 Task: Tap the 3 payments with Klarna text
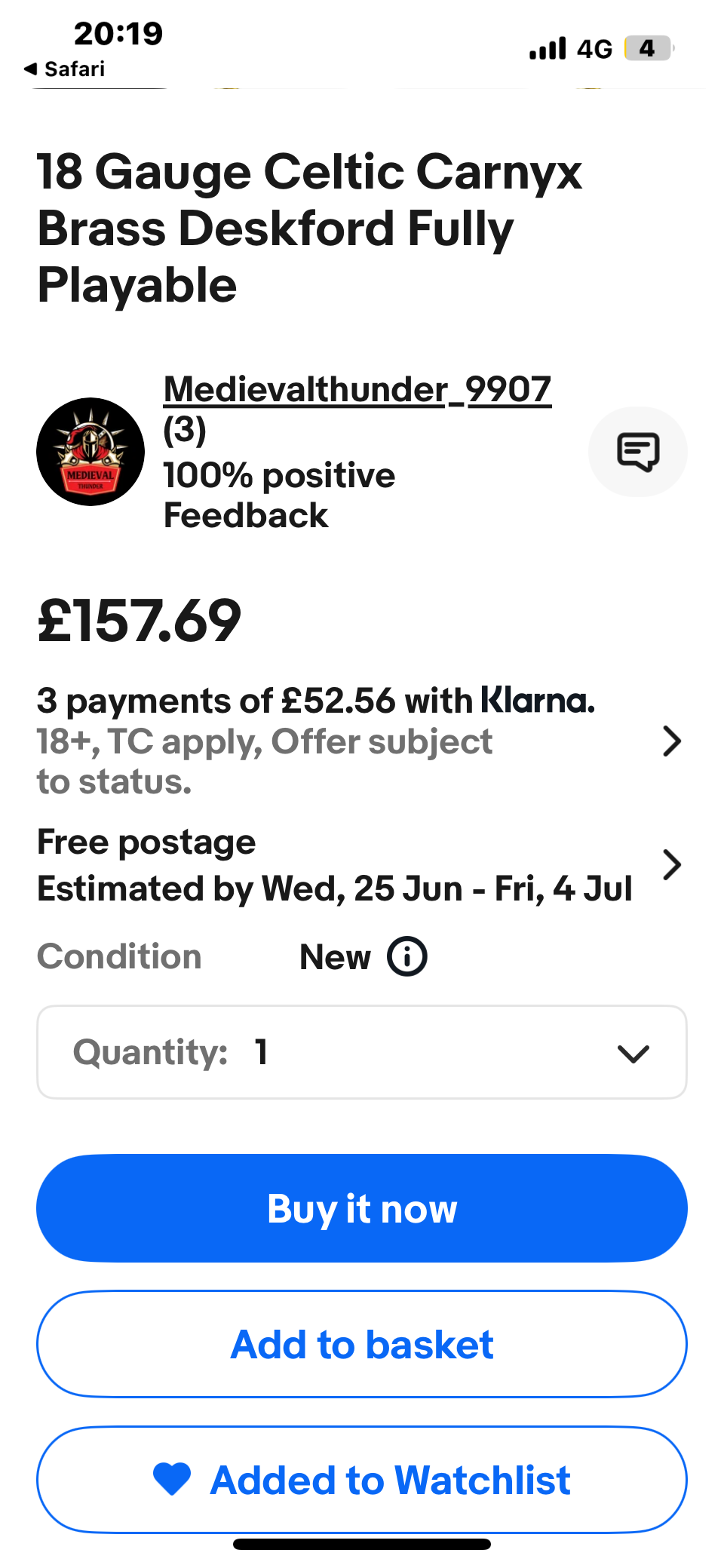pyautogui.click(x=315, y=701)
